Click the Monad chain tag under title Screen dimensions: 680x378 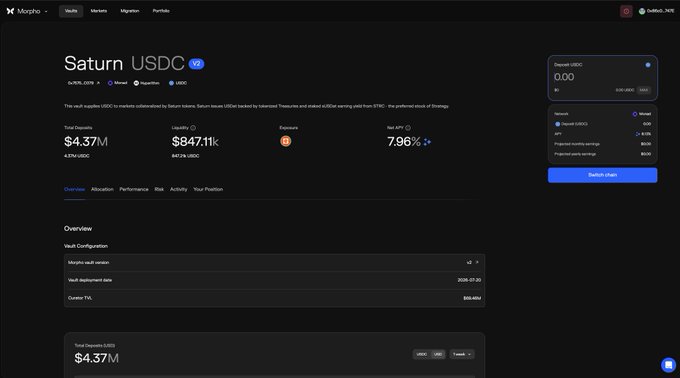[x=118, y=83]
